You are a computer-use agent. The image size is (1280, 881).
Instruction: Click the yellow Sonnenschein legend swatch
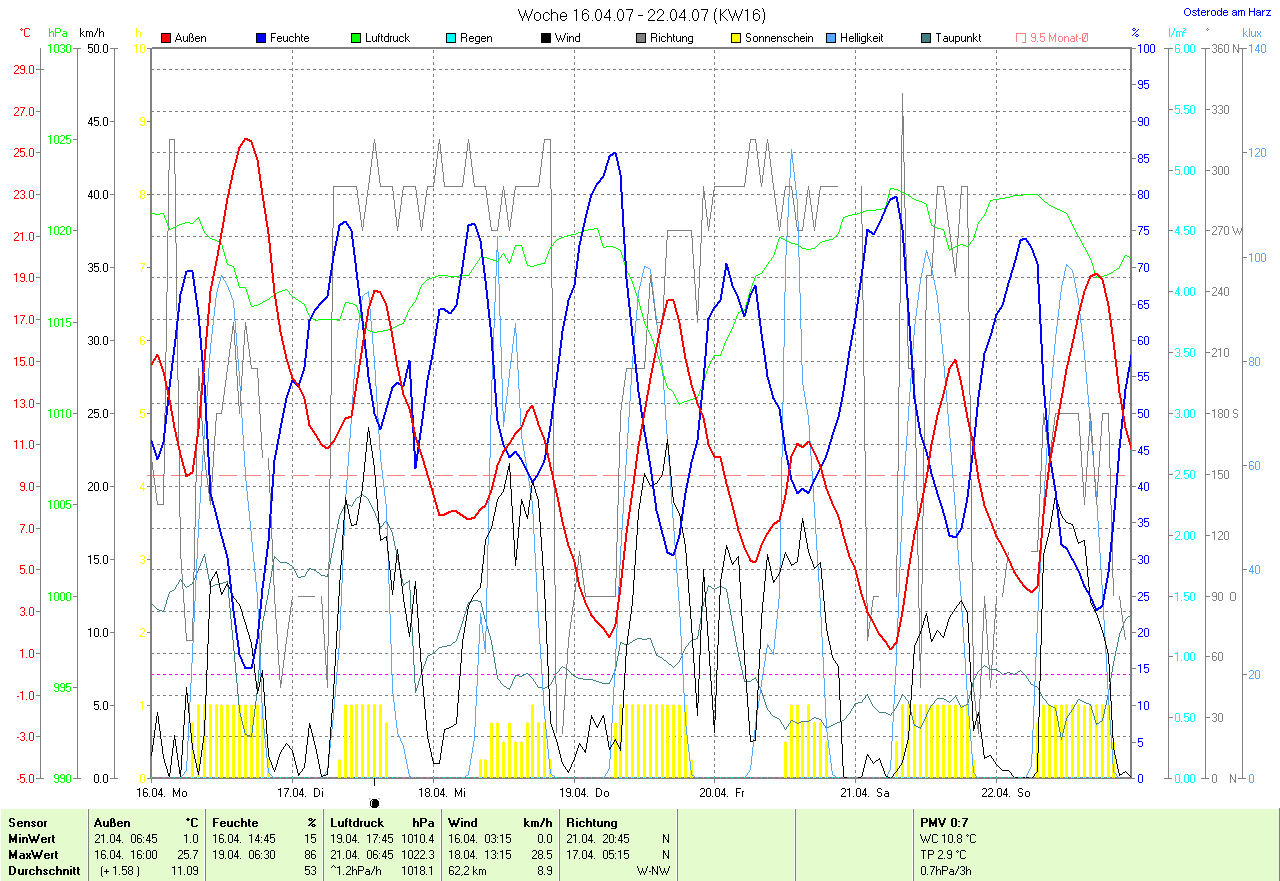(736, 38)
